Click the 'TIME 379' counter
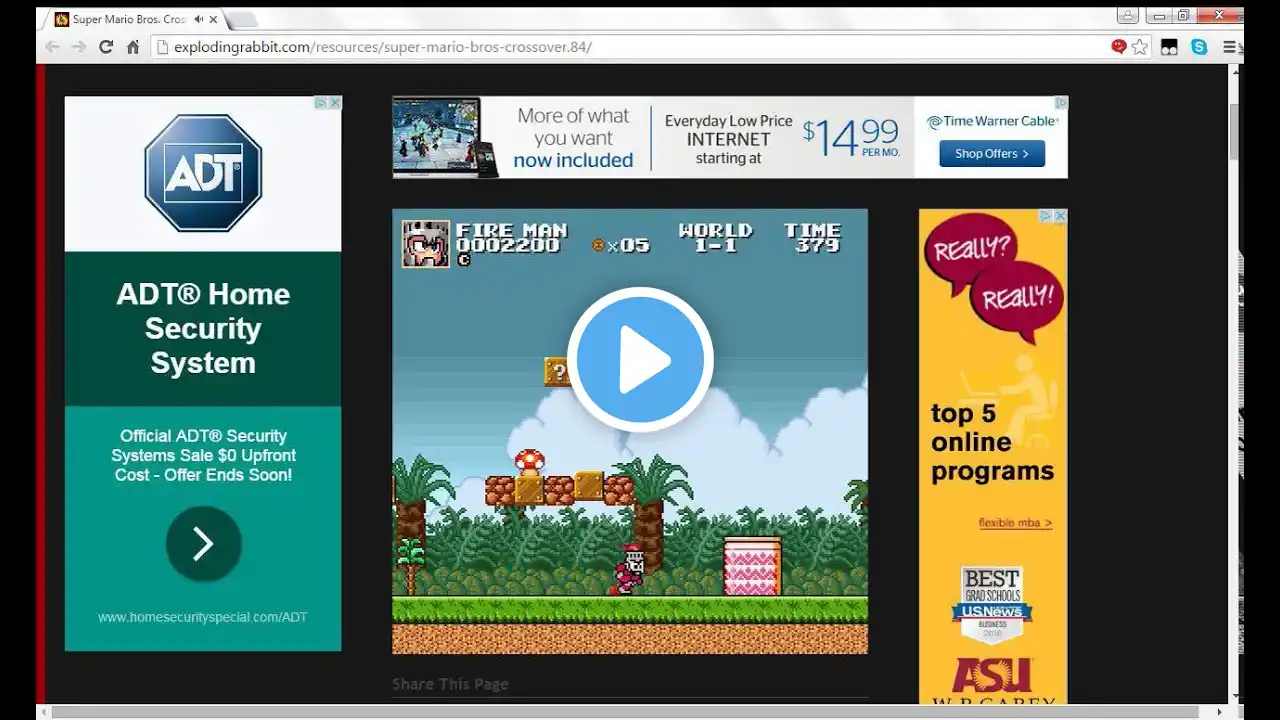This screenshot has height=720, width=1280. 812,238
